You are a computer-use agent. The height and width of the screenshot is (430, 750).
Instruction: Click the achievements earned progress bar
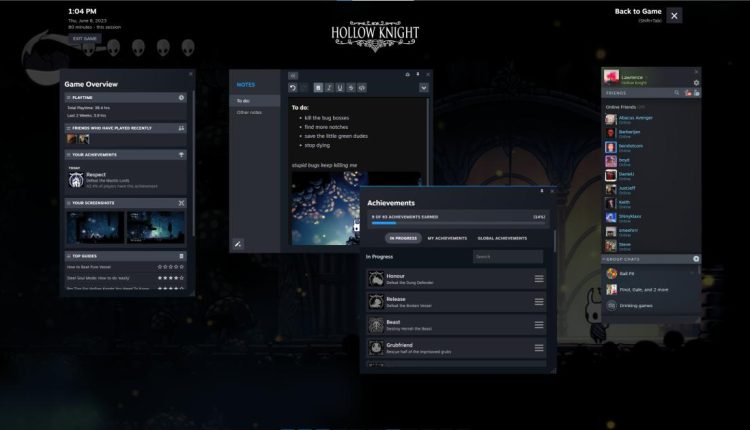click(458, 223)
